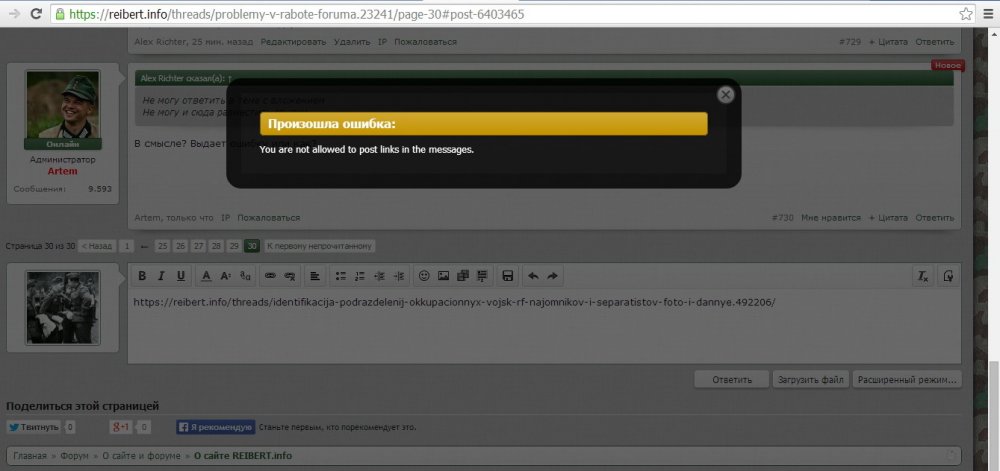Screen dimensions: 1000x471
Task: Open the text color picker
Action: 206,276
